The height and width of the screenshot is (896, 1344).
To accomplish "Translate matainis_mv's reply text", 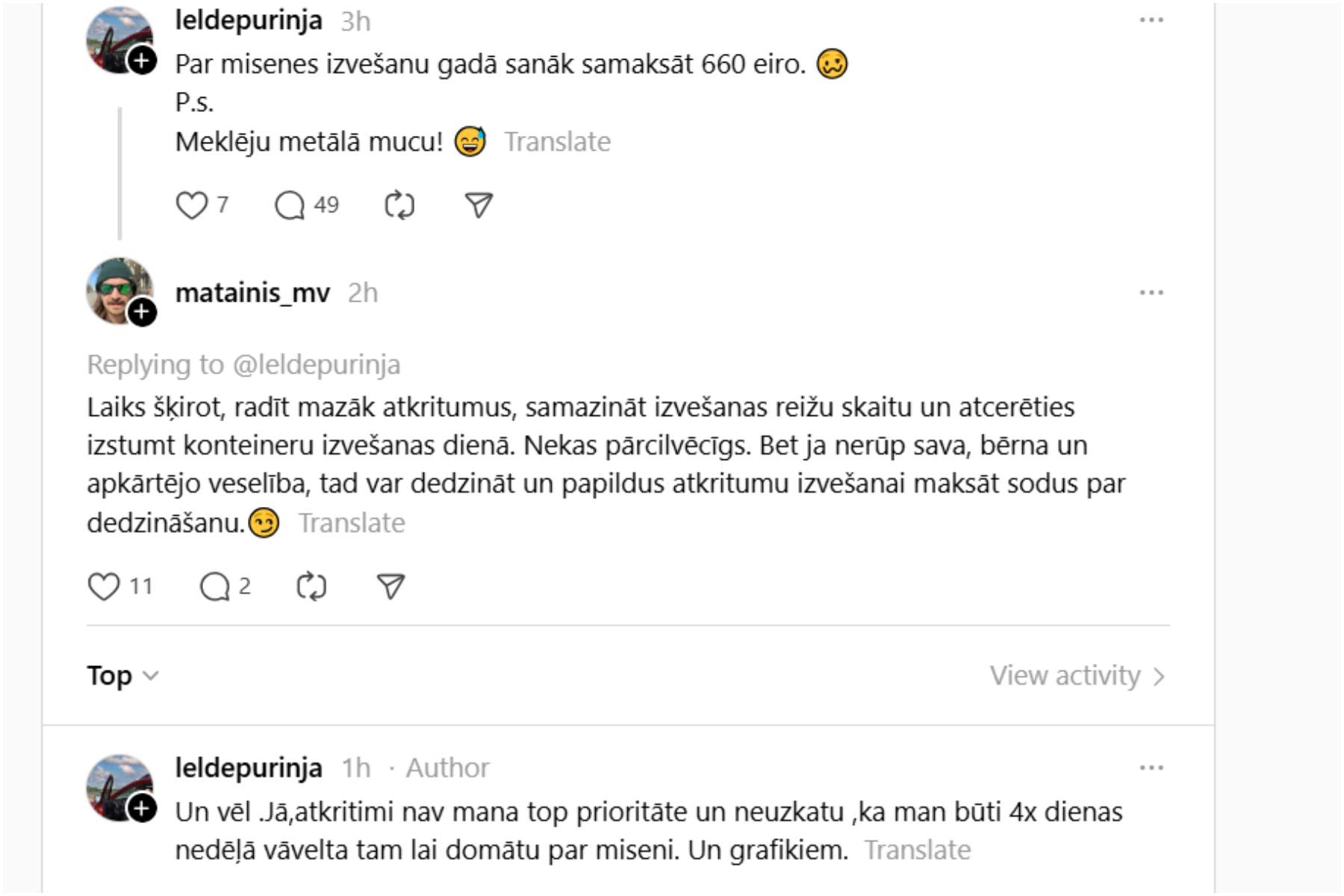I will pyautogui.click(x=352, y=523).
